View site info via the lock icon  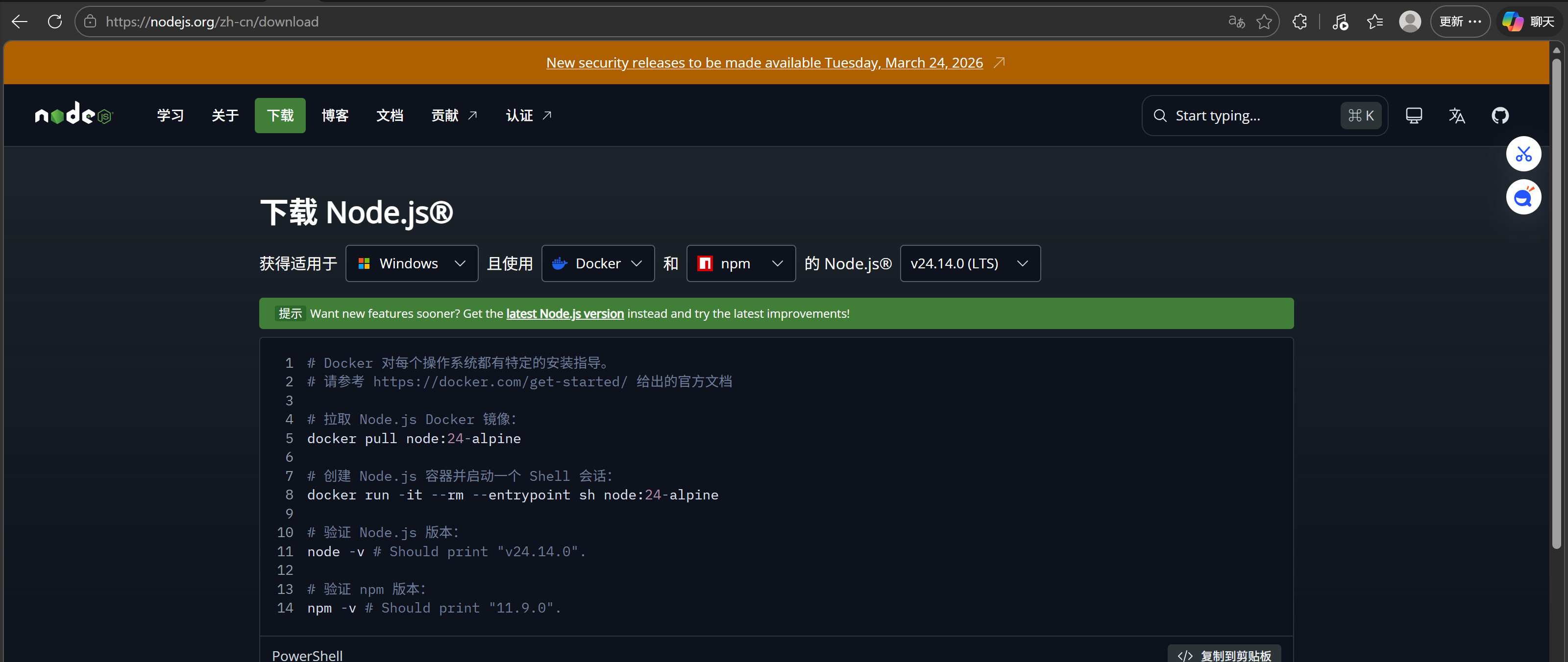click(x=90, y=22)
